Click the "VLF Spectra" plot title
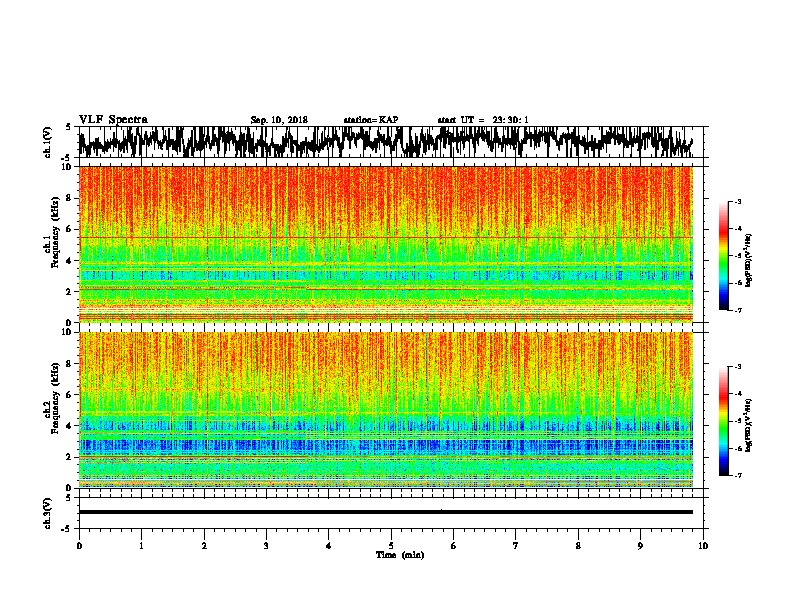 coord(113,120)
